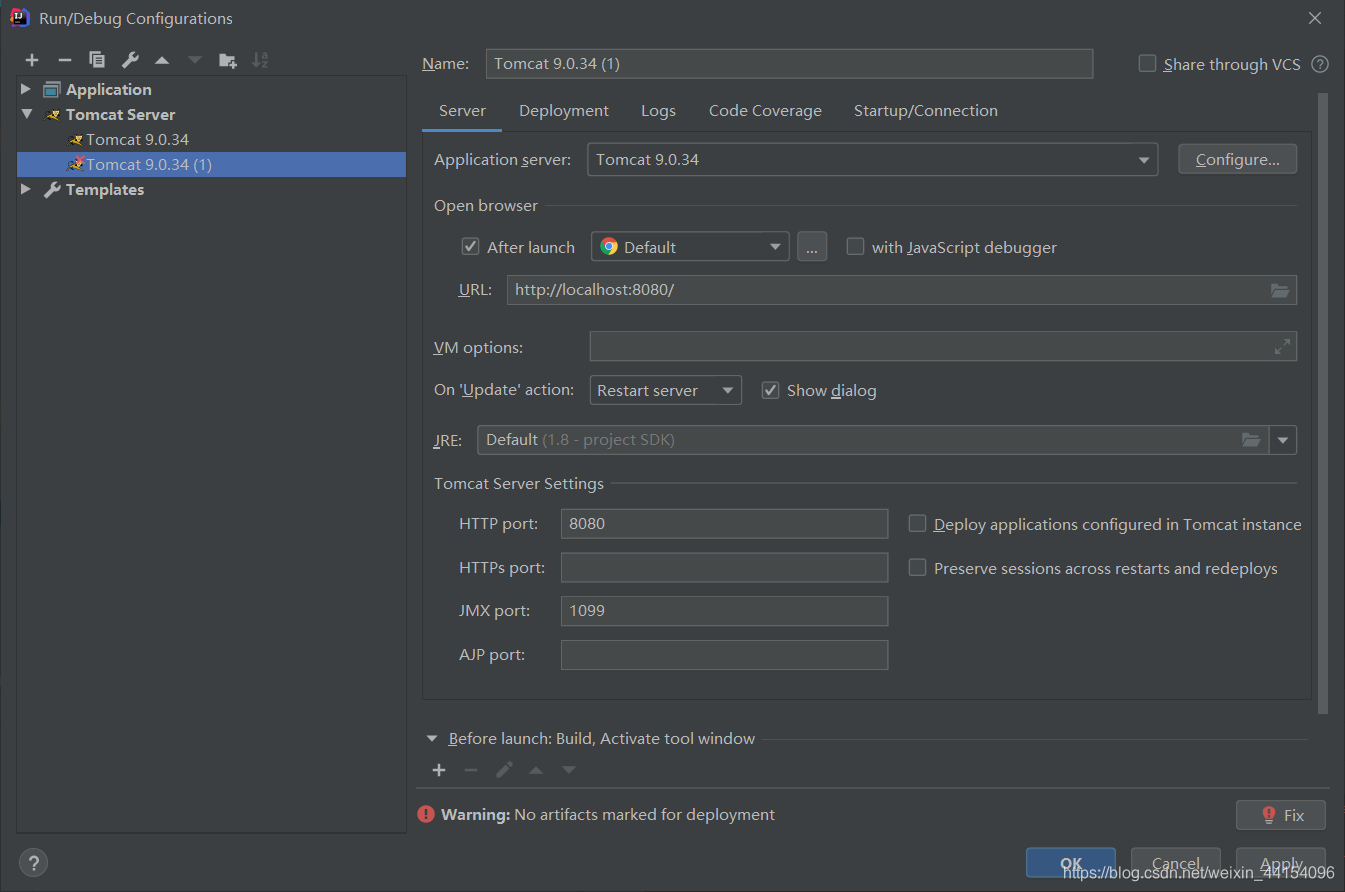Click the IntelliJ logo in title bar
The height and width of the screenshot is (892, 1345).
(19, 17)
